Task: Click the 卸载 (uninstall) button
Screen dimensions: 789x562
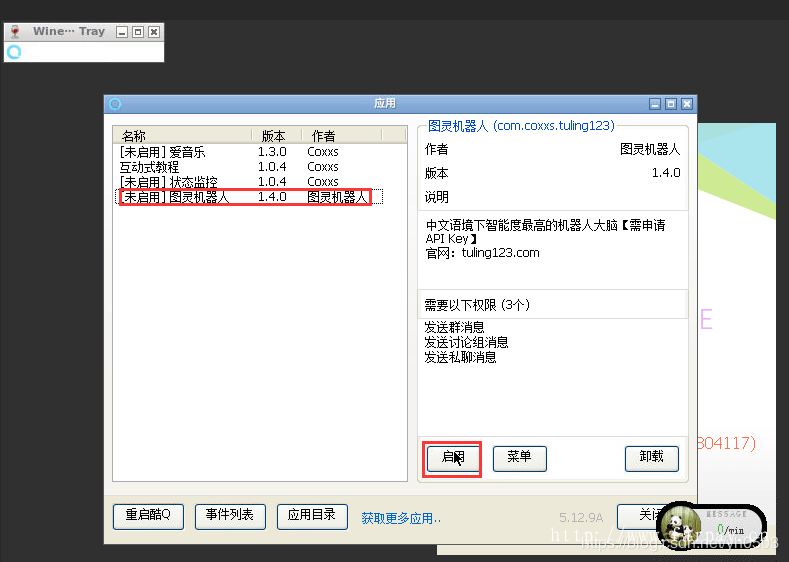Action: click(x=652, y=458)
